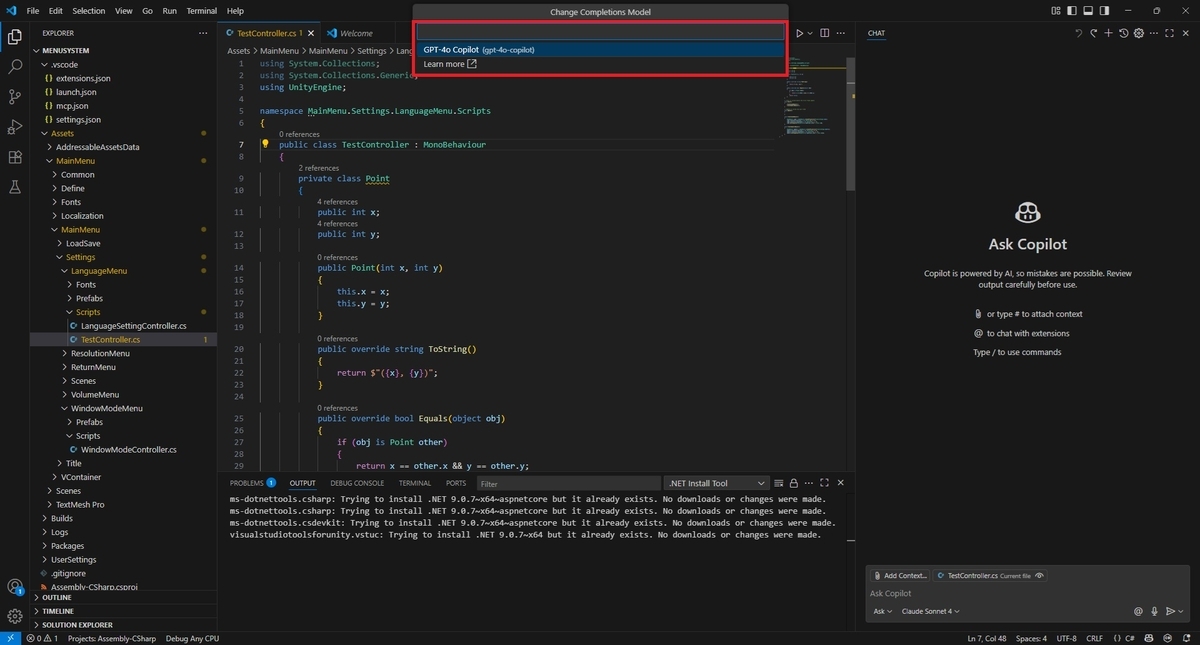The image size is (1200, 645).
Task: Click Debug Any CPU in status bar
Action: click(192, 638)
